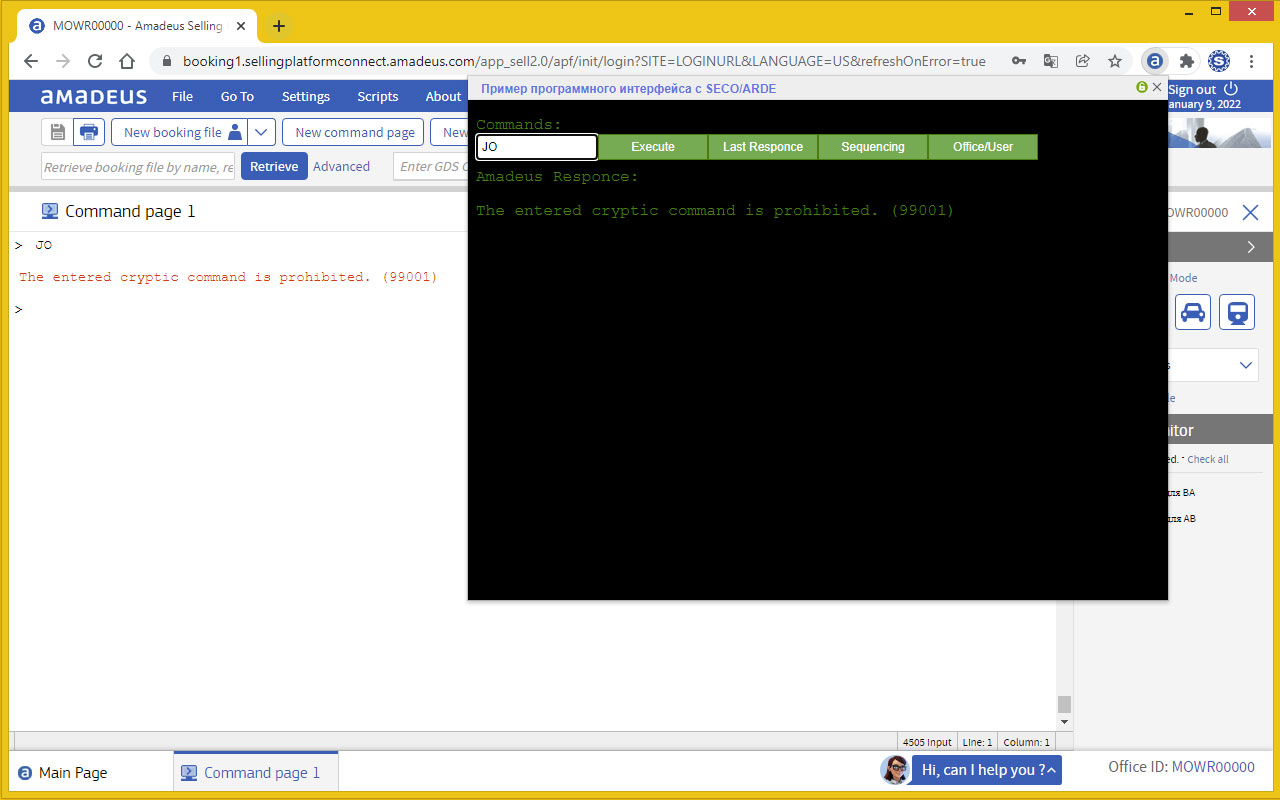
Task: Click scrollbar down arrow in command page
Action: (x=1064, y=722)
